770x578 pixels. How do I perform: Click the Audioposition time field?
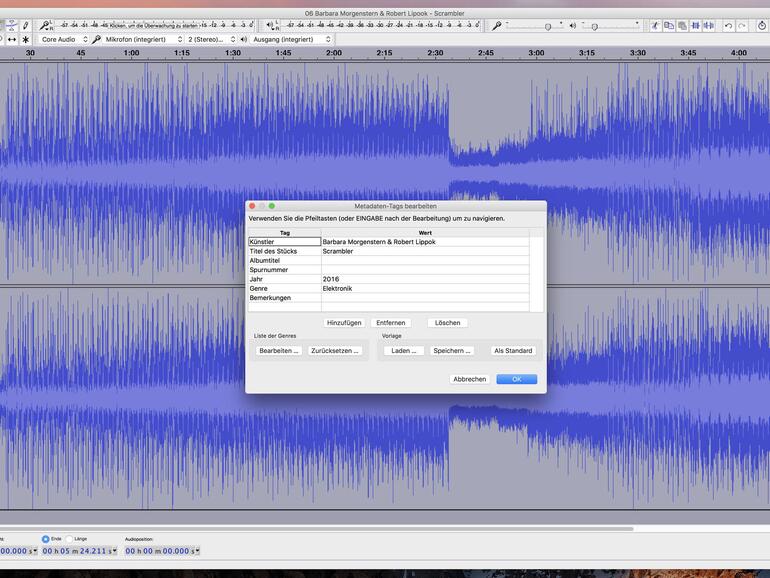tap(160, 551)
